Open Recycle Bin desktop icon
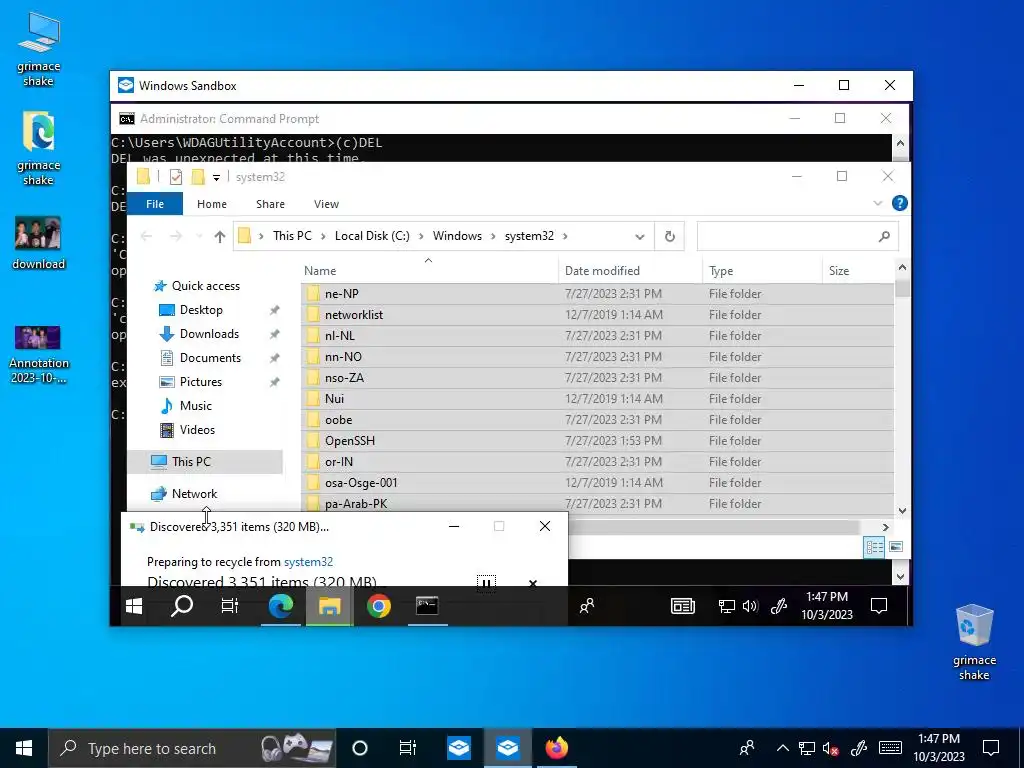Image resolution: width=1024 pixels, height=768 pixels. coord(974,642)
